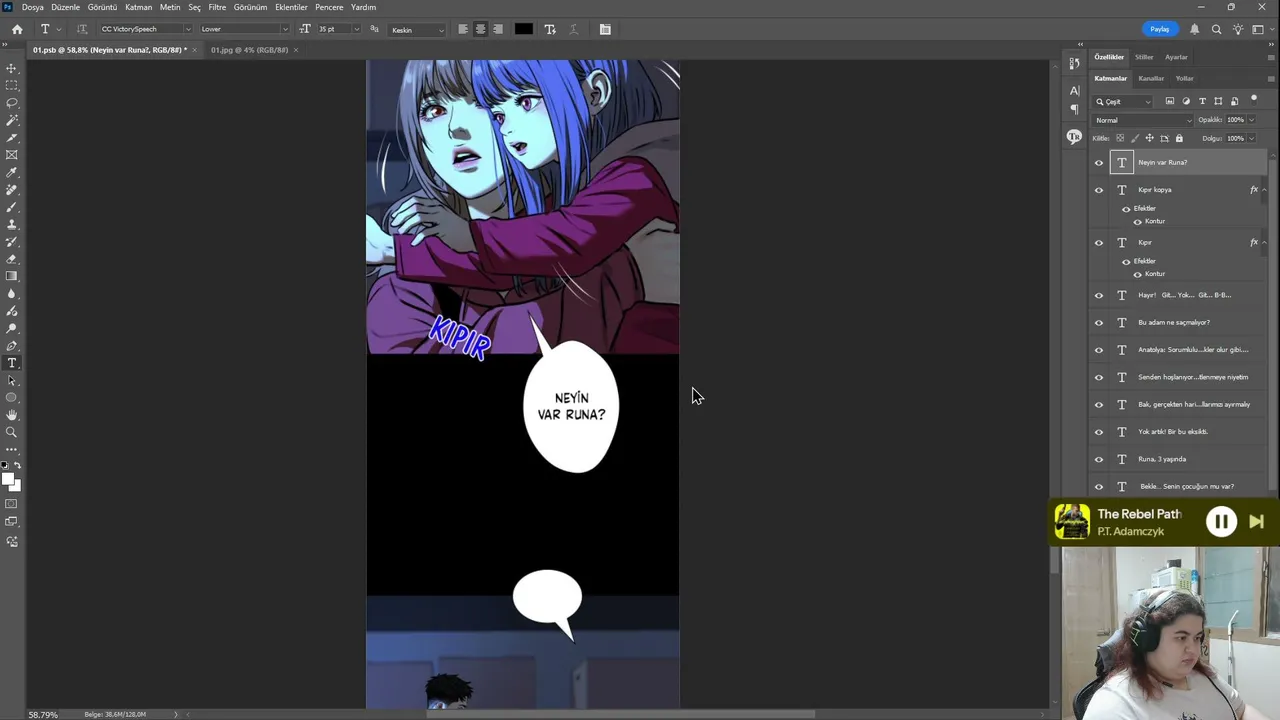Open the font style dropdown 'Lower'
Image resolution: width=1280 pixels, height=720 pixels.
(244, 29)
